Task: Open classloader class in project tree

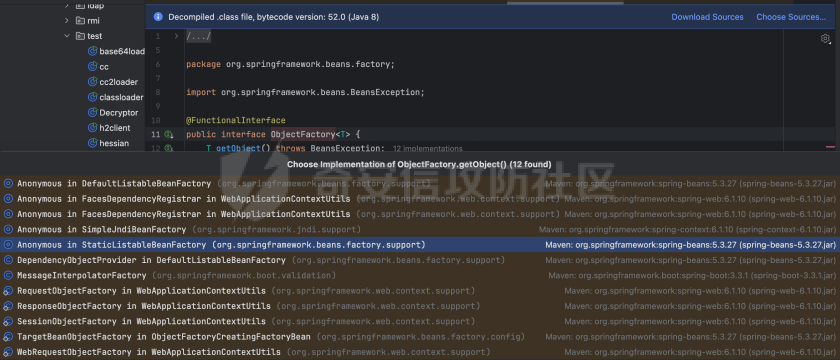Action: tap(121, 98)
